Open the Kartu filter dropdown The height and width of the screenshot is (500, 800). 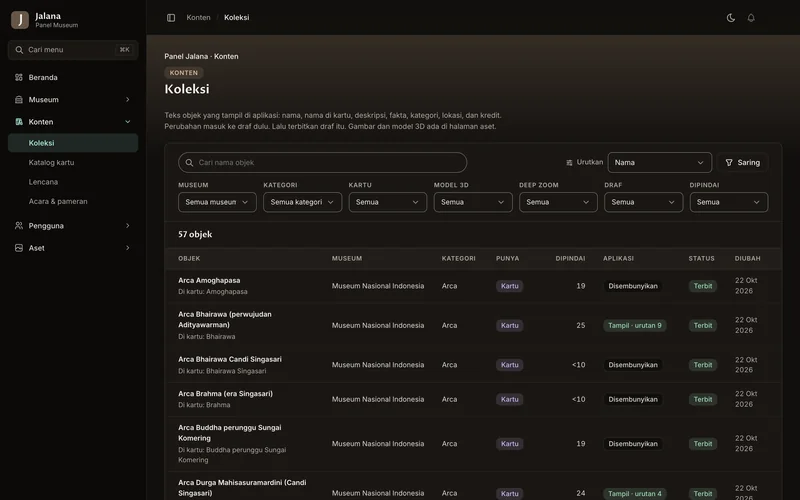tap(387, 202)
